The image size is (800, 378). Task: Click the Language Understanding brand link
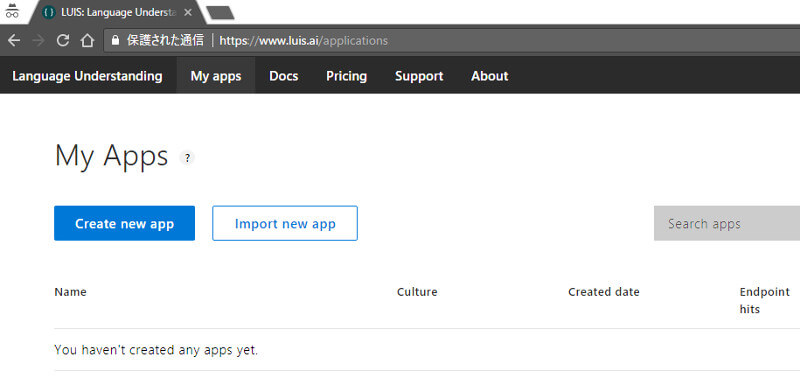click(x=87, y=76)
